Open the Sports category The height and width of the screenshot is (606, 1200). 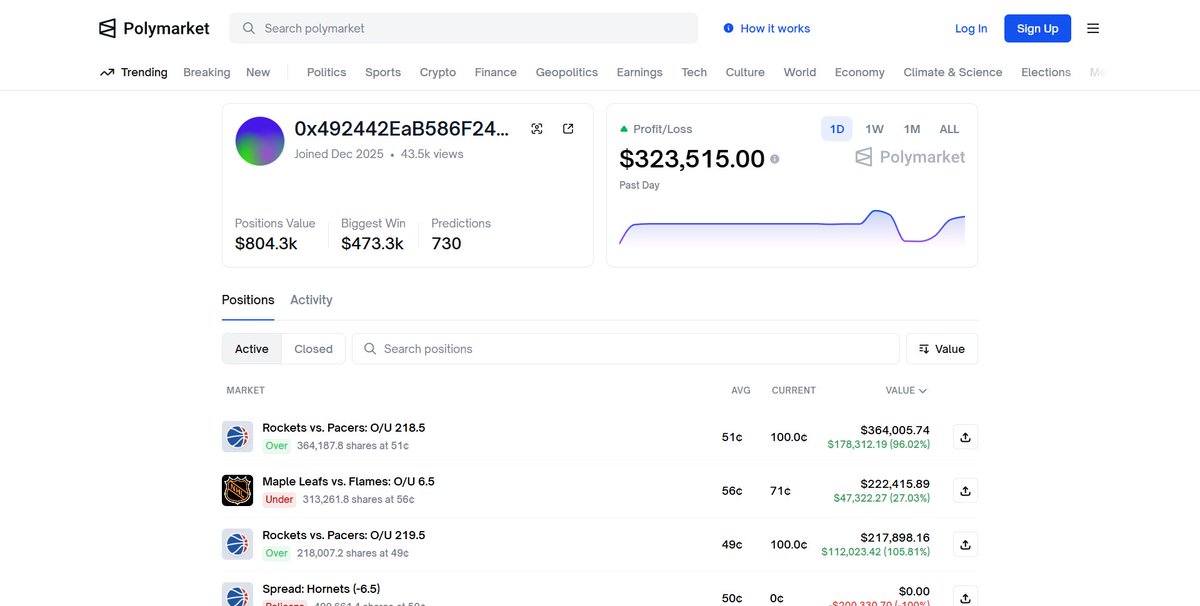(x=383, y=72)
